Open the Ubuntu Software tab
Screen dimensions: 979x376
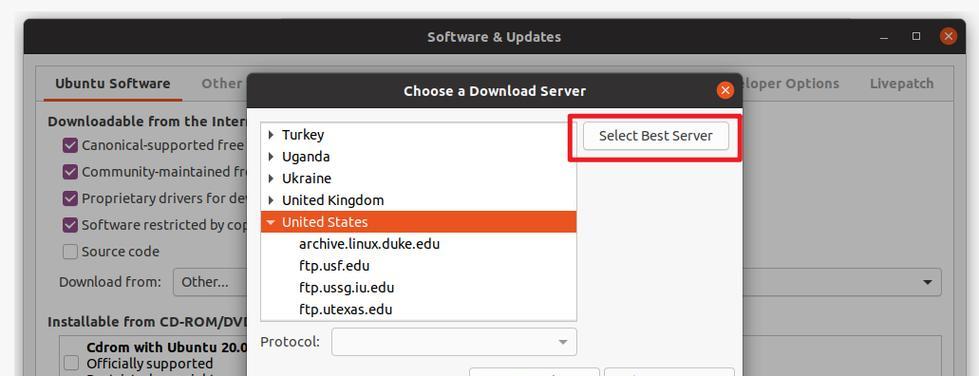tap(112, 84)
